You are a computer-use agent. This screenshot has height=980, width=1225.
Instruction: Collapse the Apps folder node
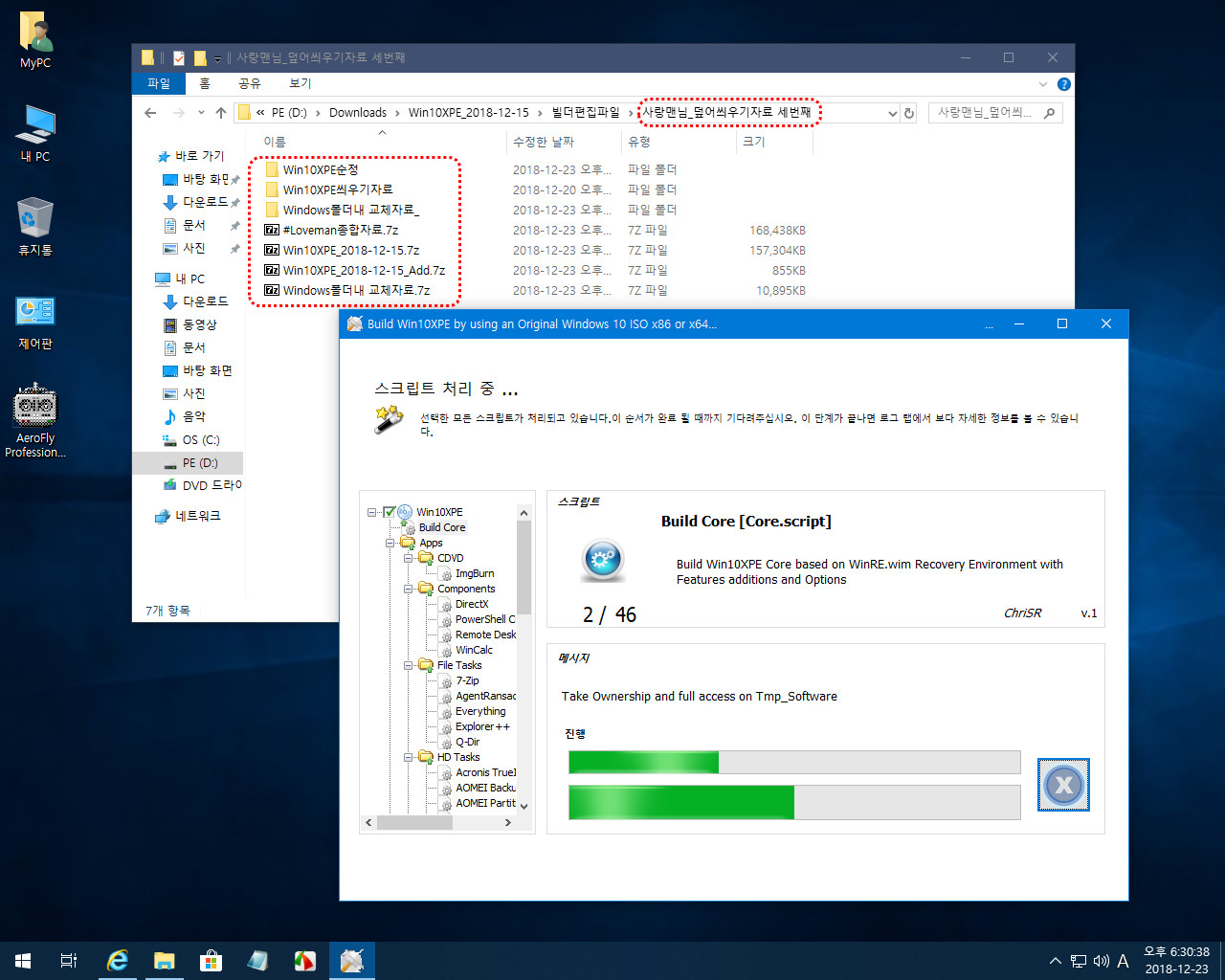(x=390, y=543)
